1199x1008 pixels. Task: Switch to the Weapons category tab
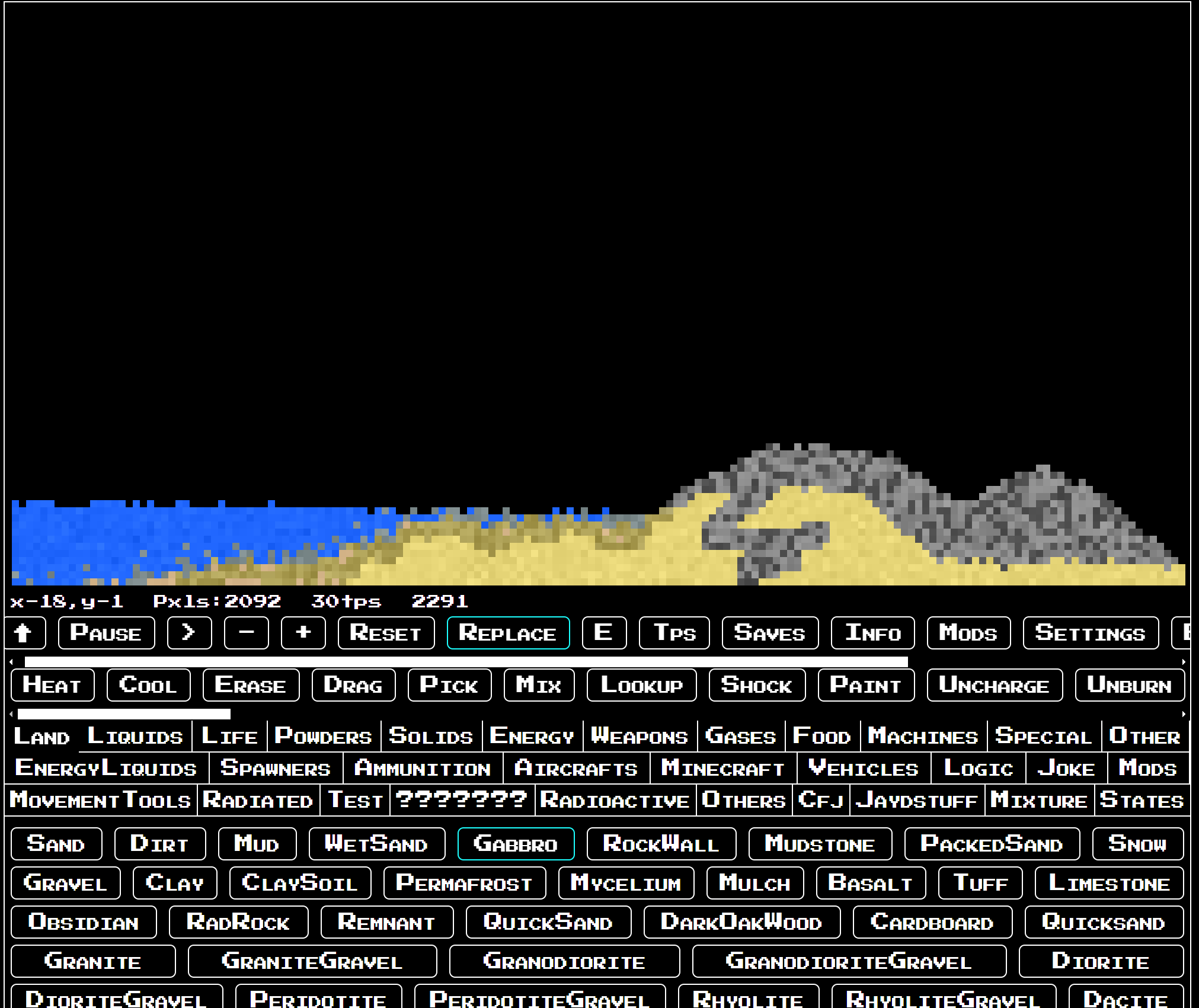coord(640,737)
